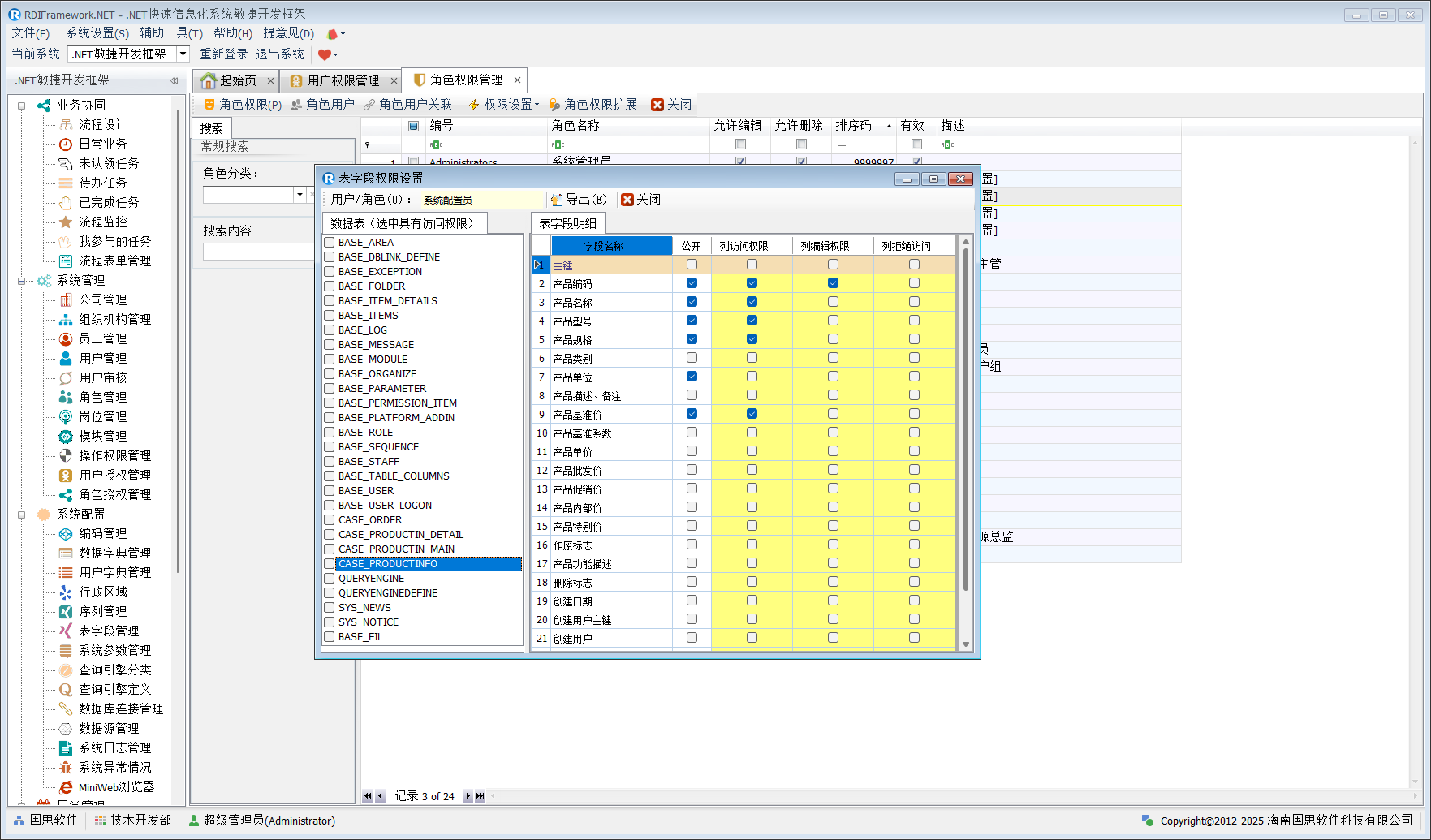Open the 辅助工具 menu
Screen dimensions: 1431x840
(x=170, y=33)
